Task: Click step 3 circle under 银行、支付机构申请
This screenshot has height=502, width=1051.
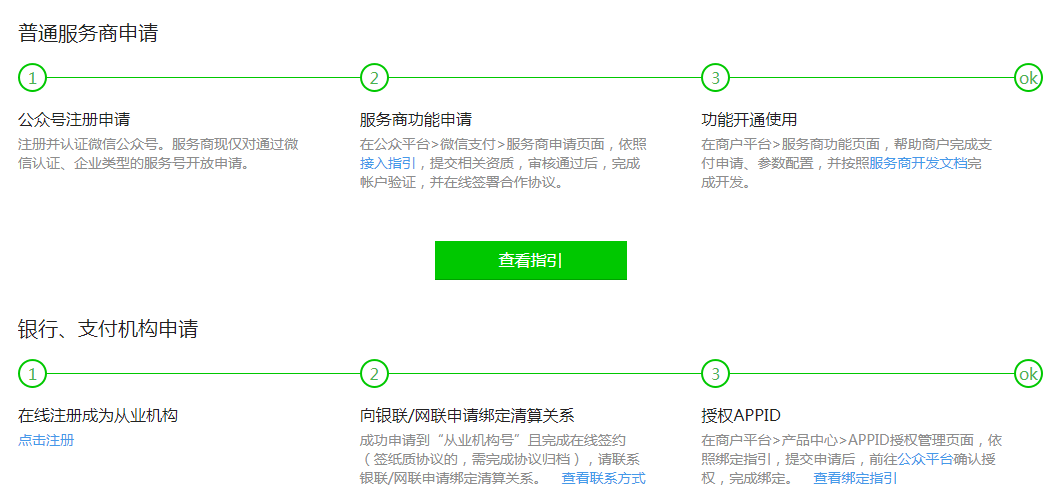Action: [x=715, y=374]
